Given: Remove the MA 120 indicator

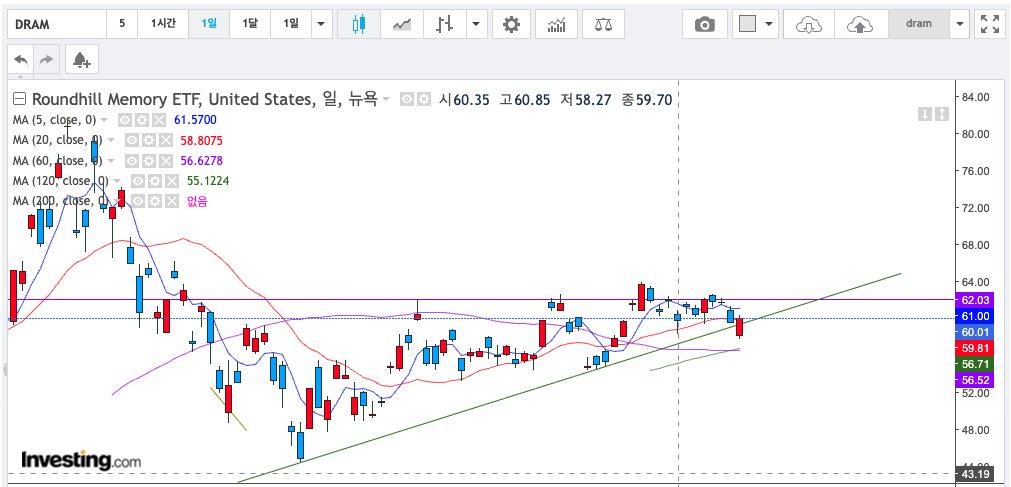Looking at the screenshot, I should [172, 181].
